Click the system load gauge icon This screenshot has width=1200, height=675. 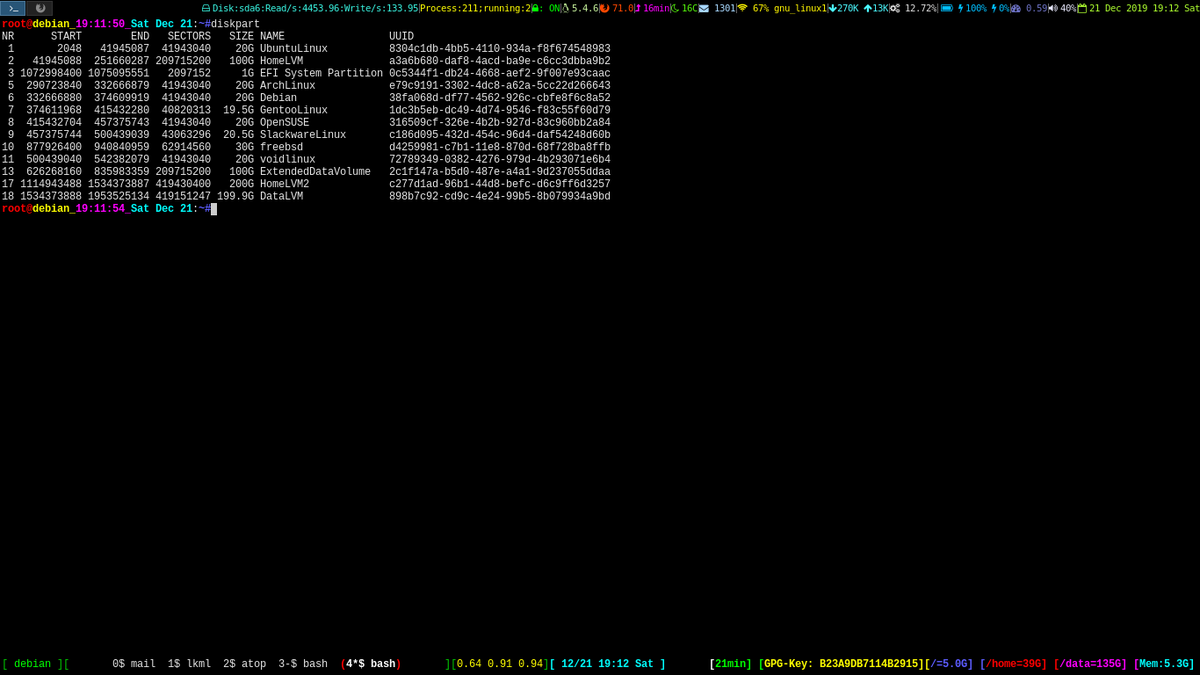tap(1016, 8)
